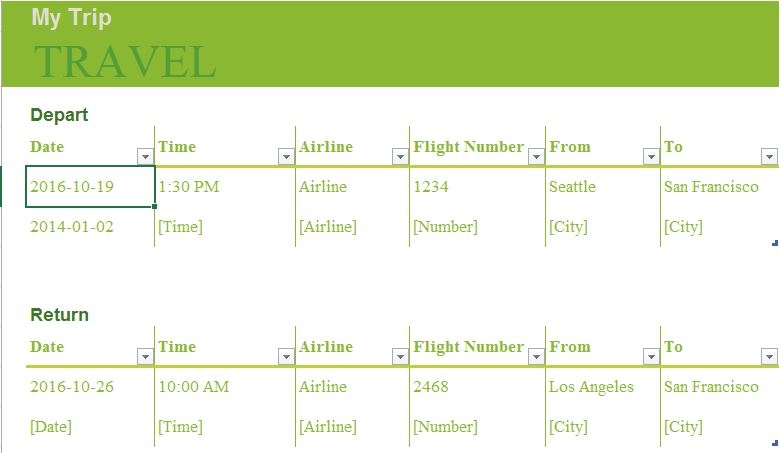
Task: Expand the Return To column filter
Action: [x=769, y=357]
